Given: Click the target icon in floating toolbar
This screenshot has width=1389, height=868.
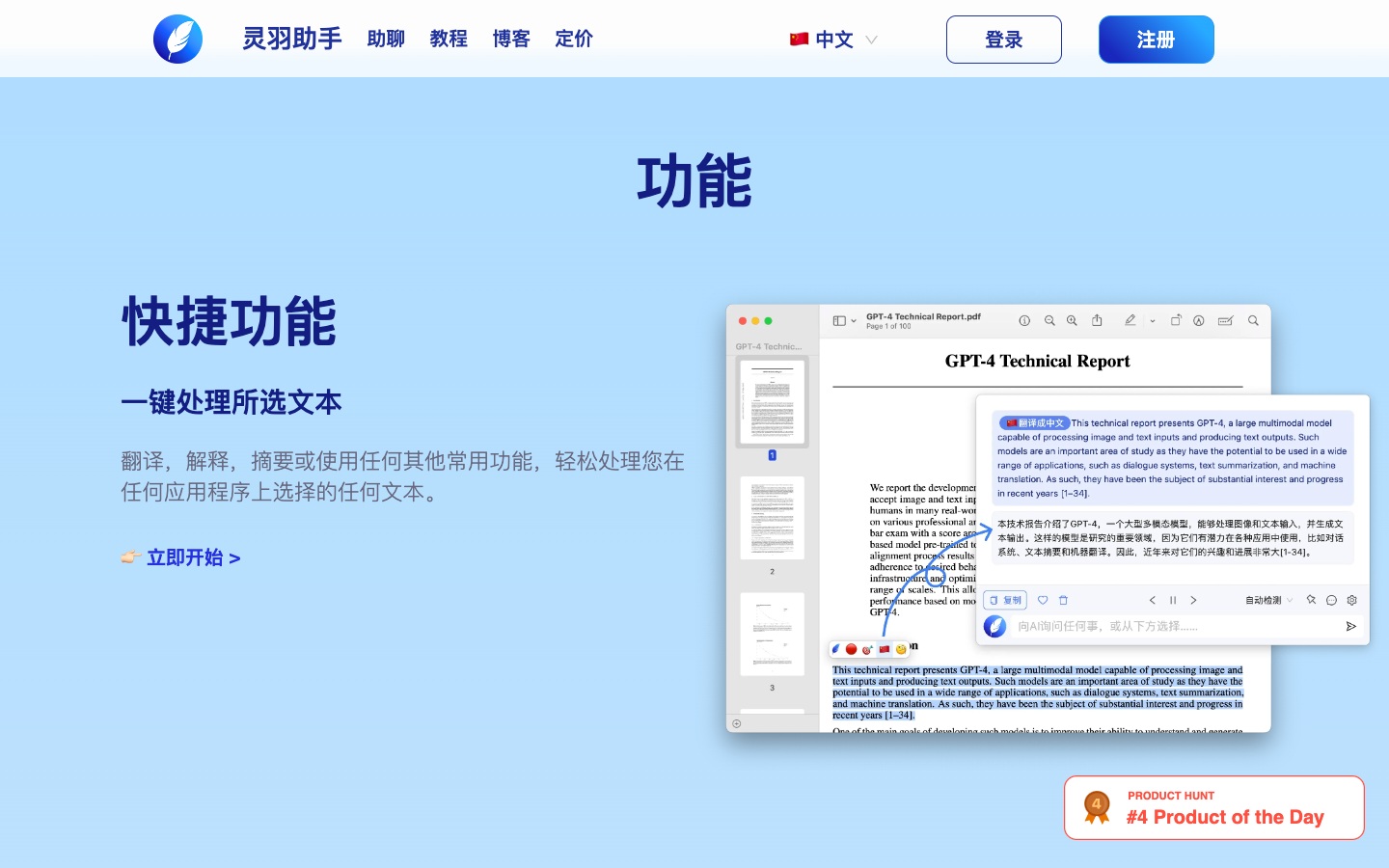Looking at the screenshot, I should (867, 649).
